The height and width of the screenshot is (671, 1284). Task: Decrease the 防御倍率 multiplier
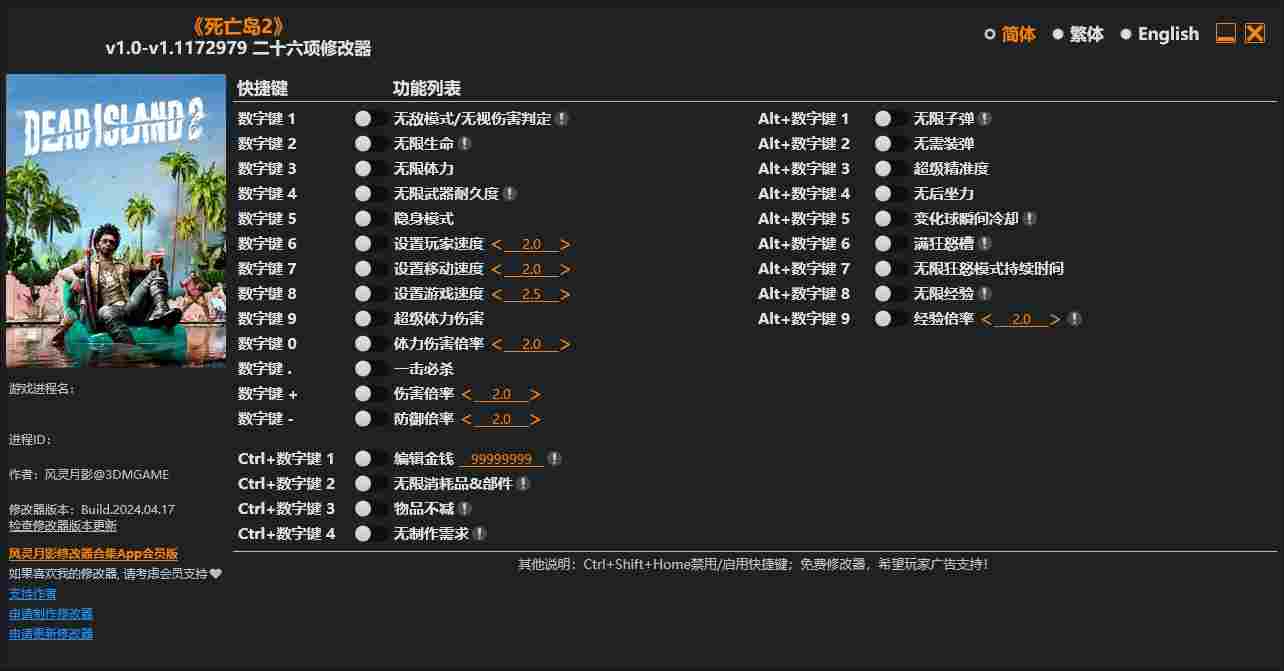coord(466,419)
